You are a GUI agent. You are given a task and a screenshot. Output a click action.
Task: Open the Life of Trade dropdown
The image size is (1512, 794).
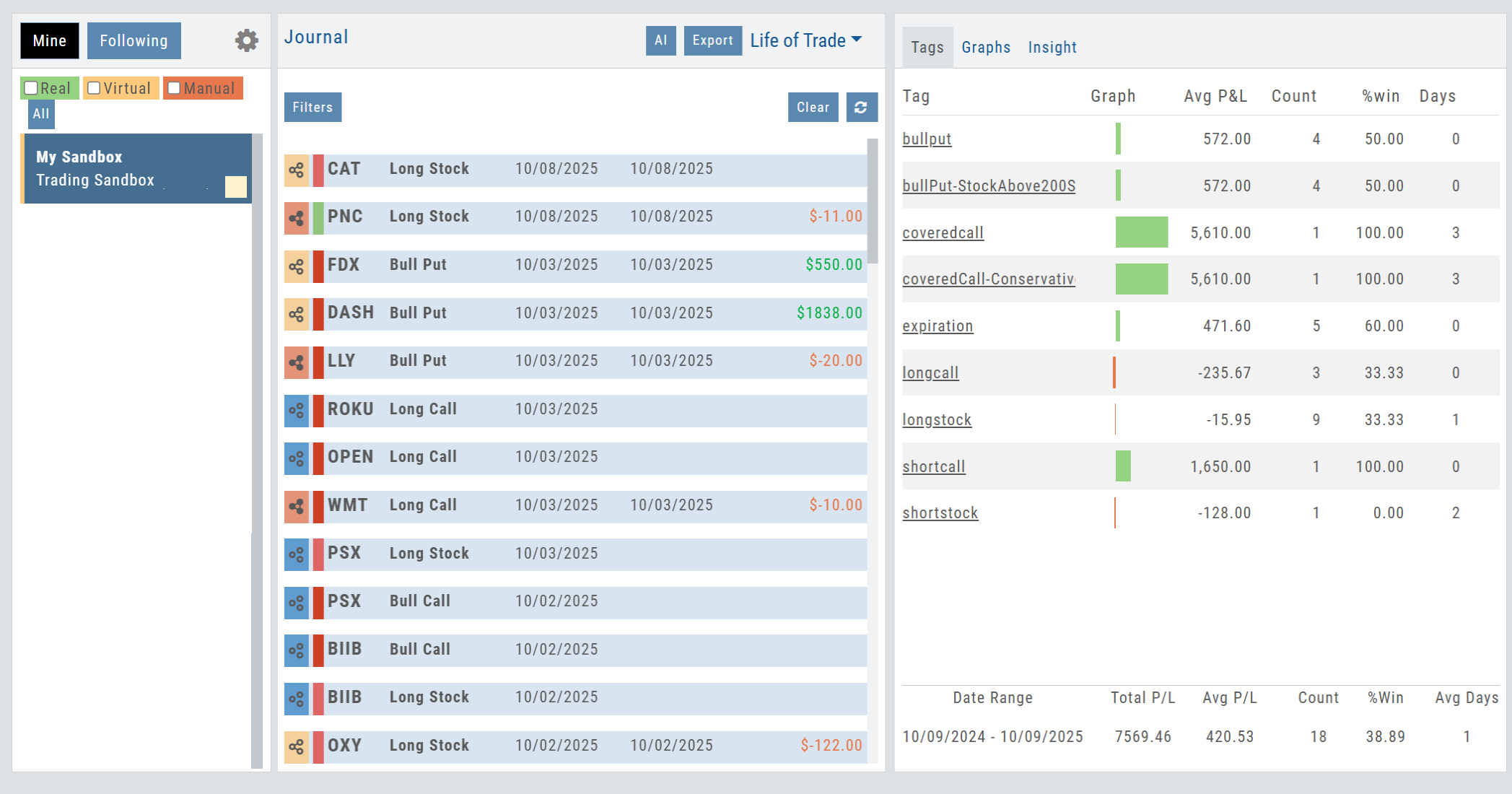click(805, 40)
